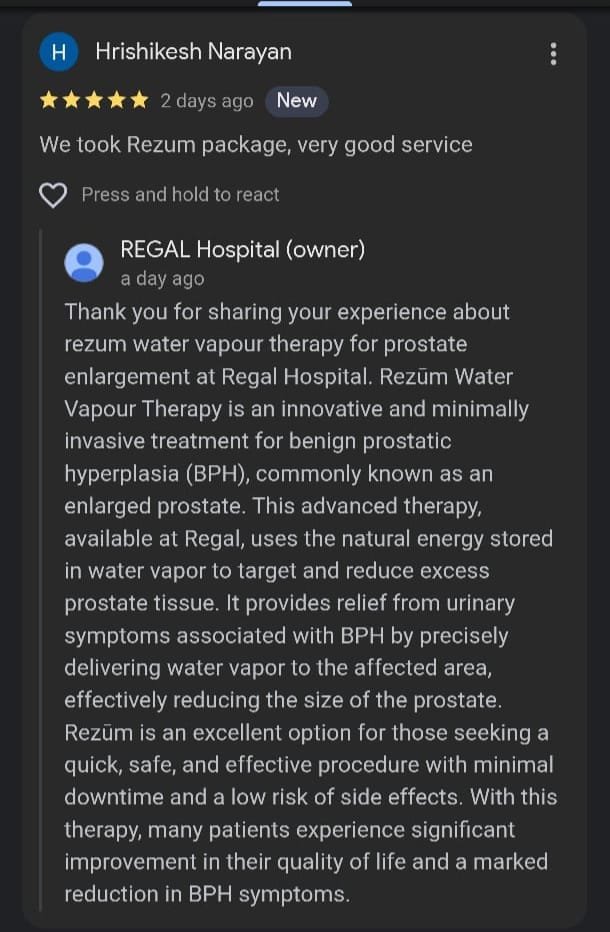The width and height of the screenshot is (610, 932).
Task: Click the first star in the rating
Action: [x=49, y=101]
